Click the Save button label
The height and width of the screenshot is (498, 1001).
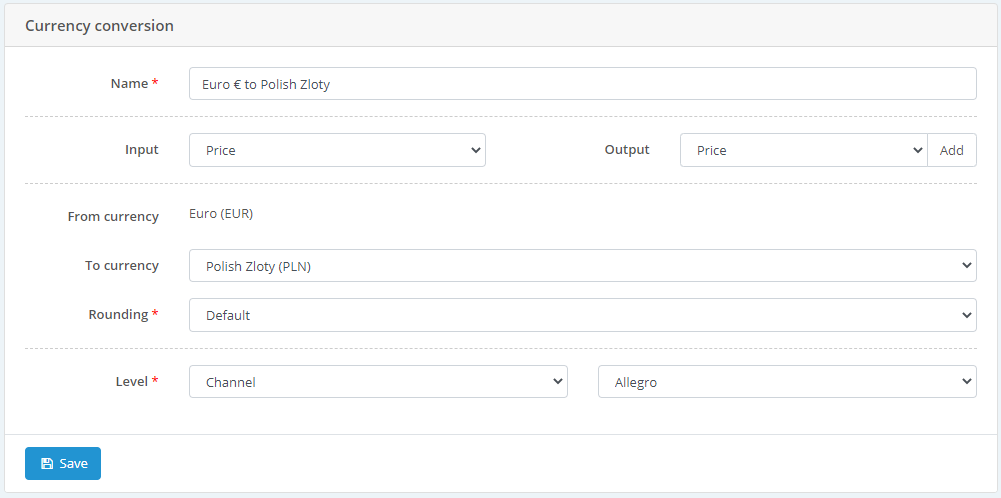tap(73, 464)
